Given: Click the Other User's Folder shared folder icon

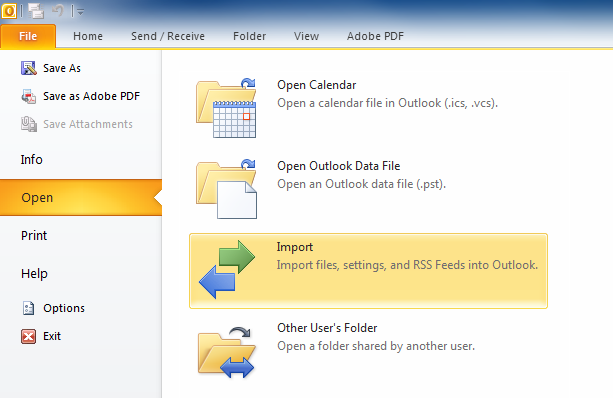Looking at the screenshot, I should pyautogui.click(x=226, y=352).
